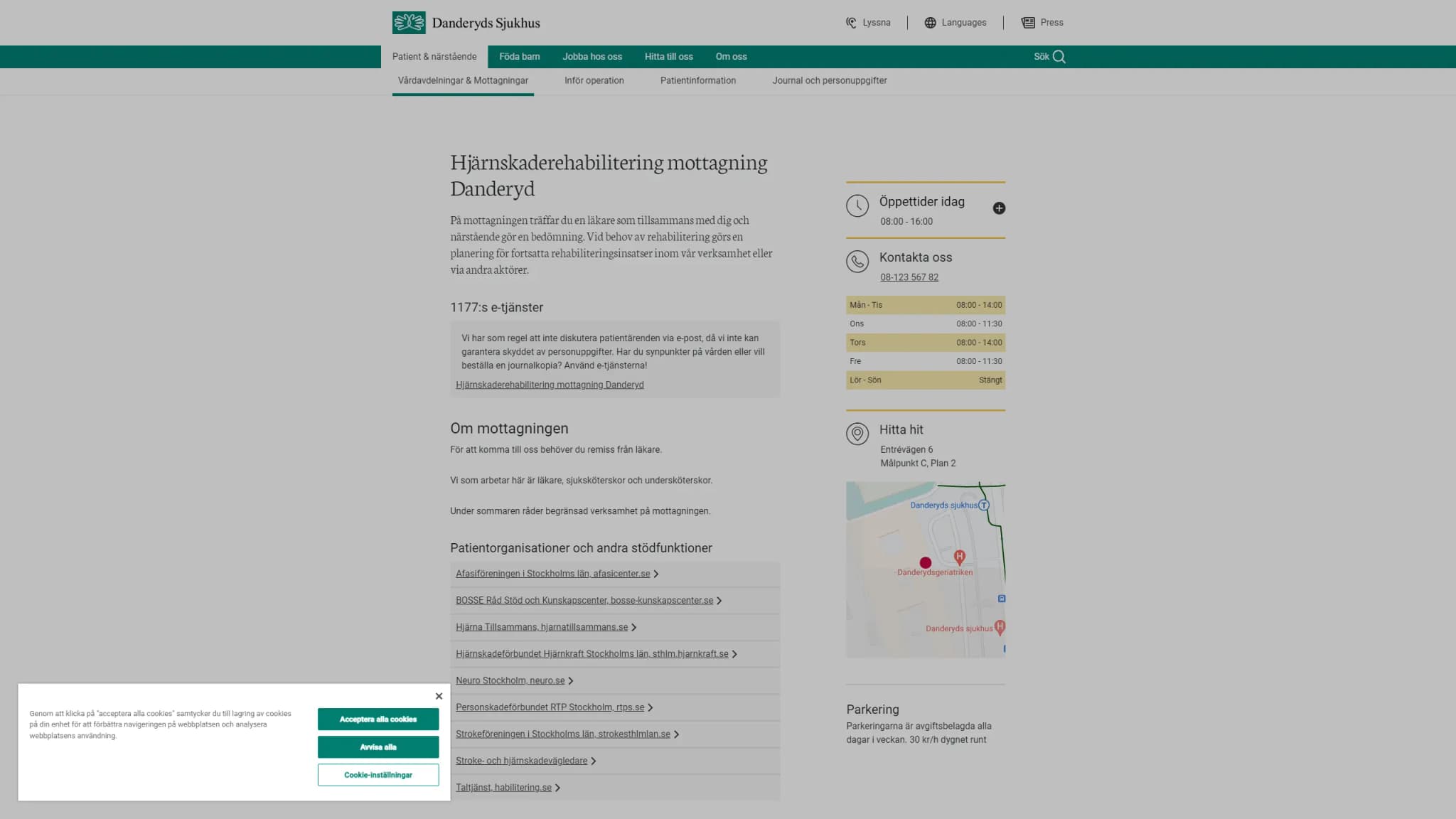Click the clock icon beside Öppettider idag
This screenshot has height=819, width=1456.
tap(857, 206)
